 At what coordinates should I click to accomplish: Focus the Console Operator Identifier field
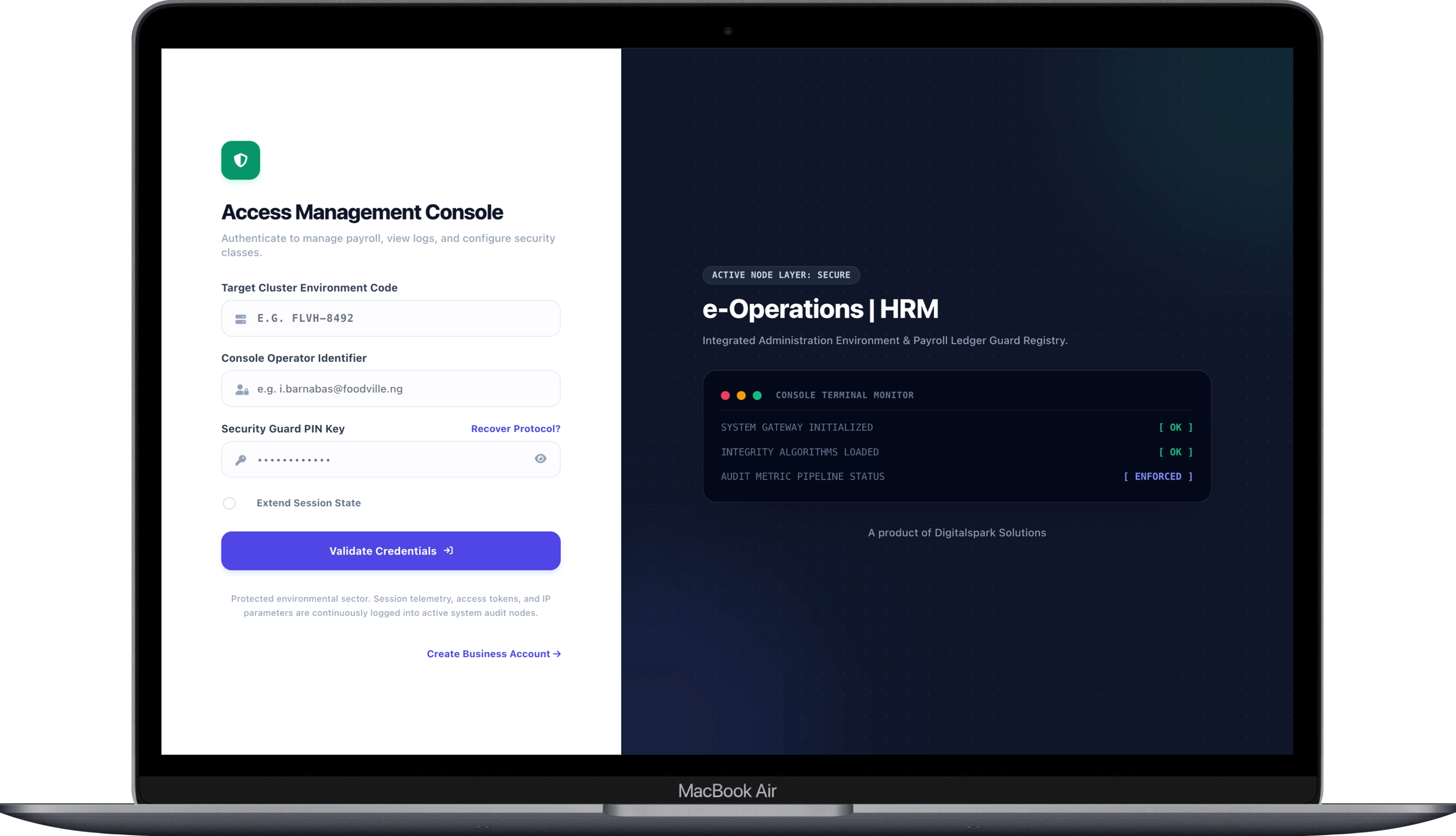[x=390, y=389]
